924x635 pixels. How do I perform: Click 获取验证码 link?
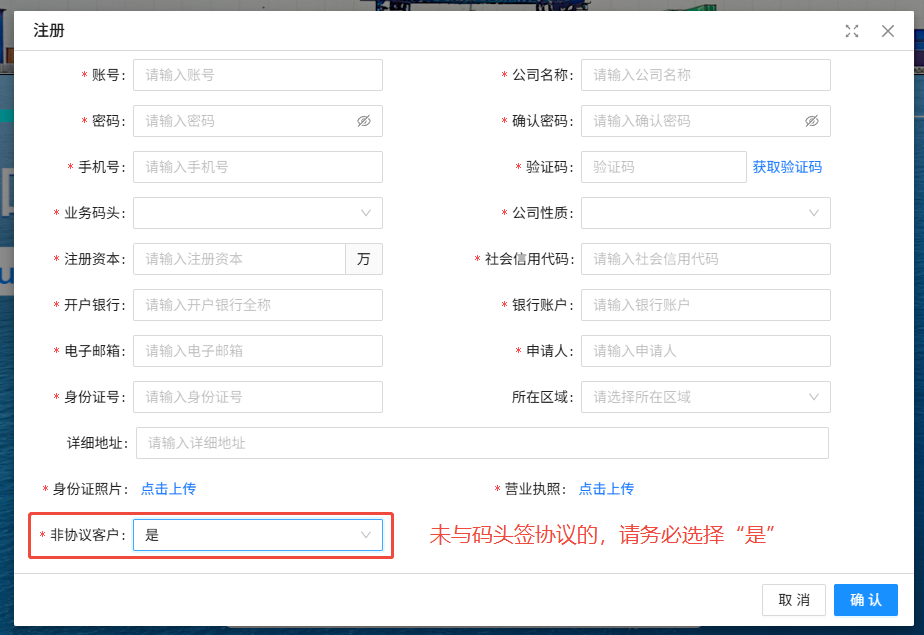point(787,167)
